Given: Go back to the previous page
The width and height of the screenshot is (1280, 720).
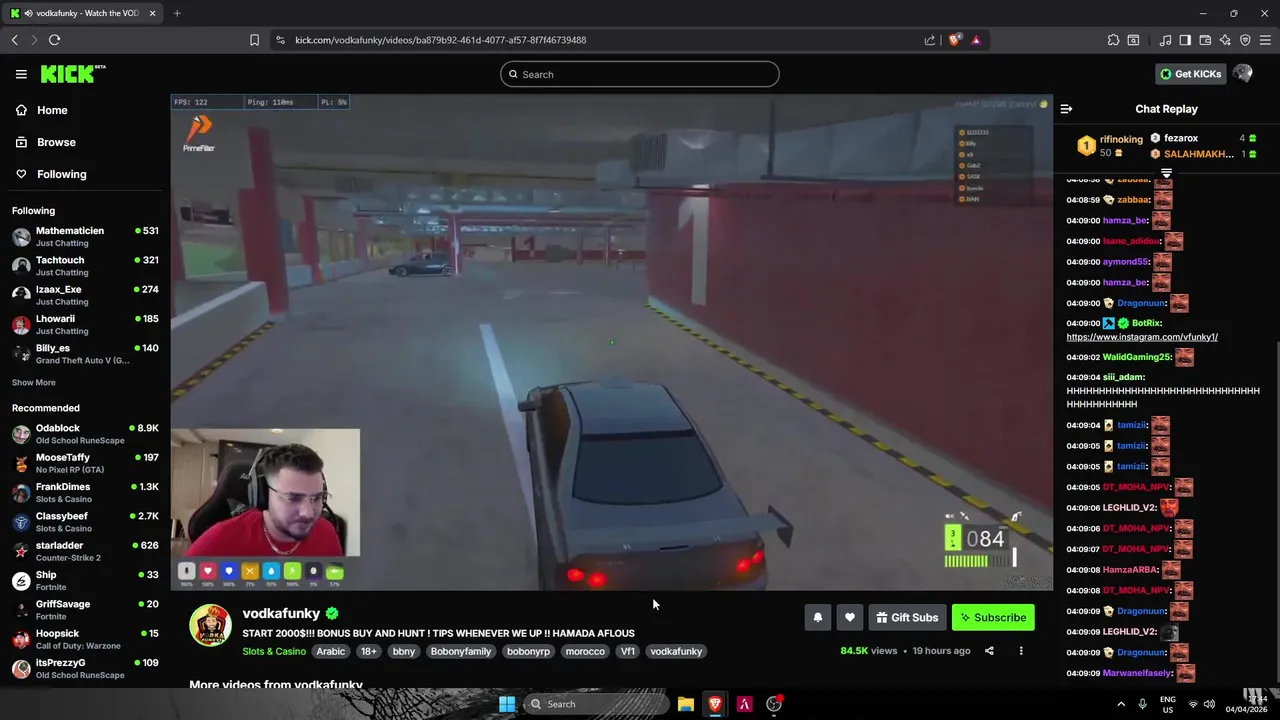Looking at the screenshot, I should tap(15, 40).
